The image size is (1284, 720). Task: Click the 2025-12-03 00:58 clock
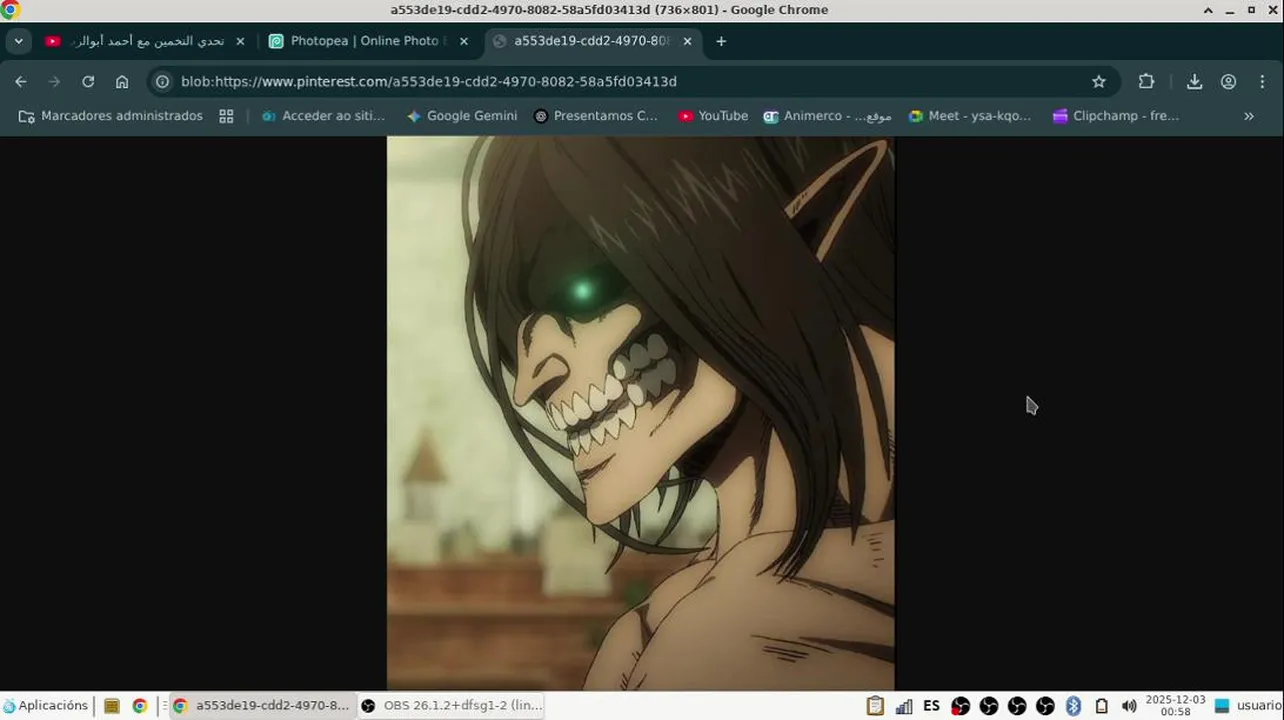1175,706
